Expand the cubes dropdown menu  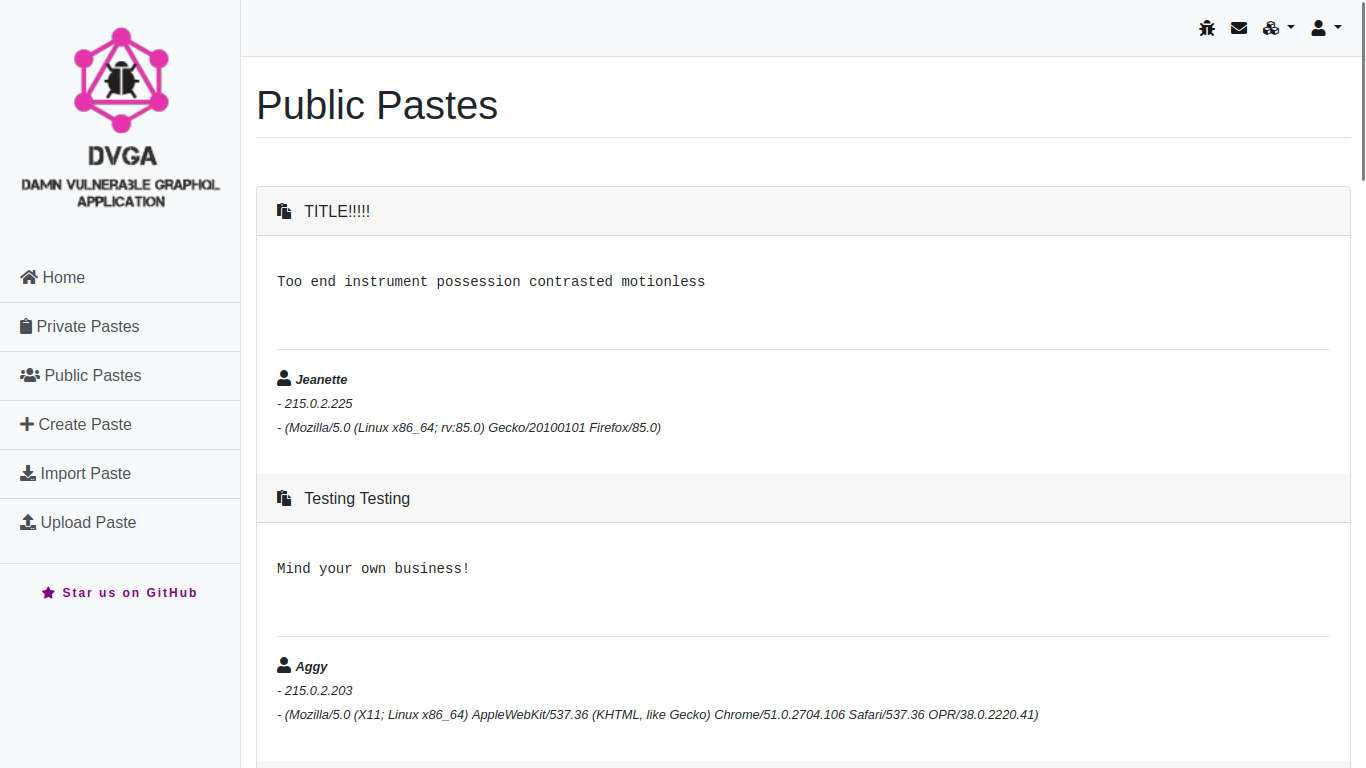point(1277,28)
